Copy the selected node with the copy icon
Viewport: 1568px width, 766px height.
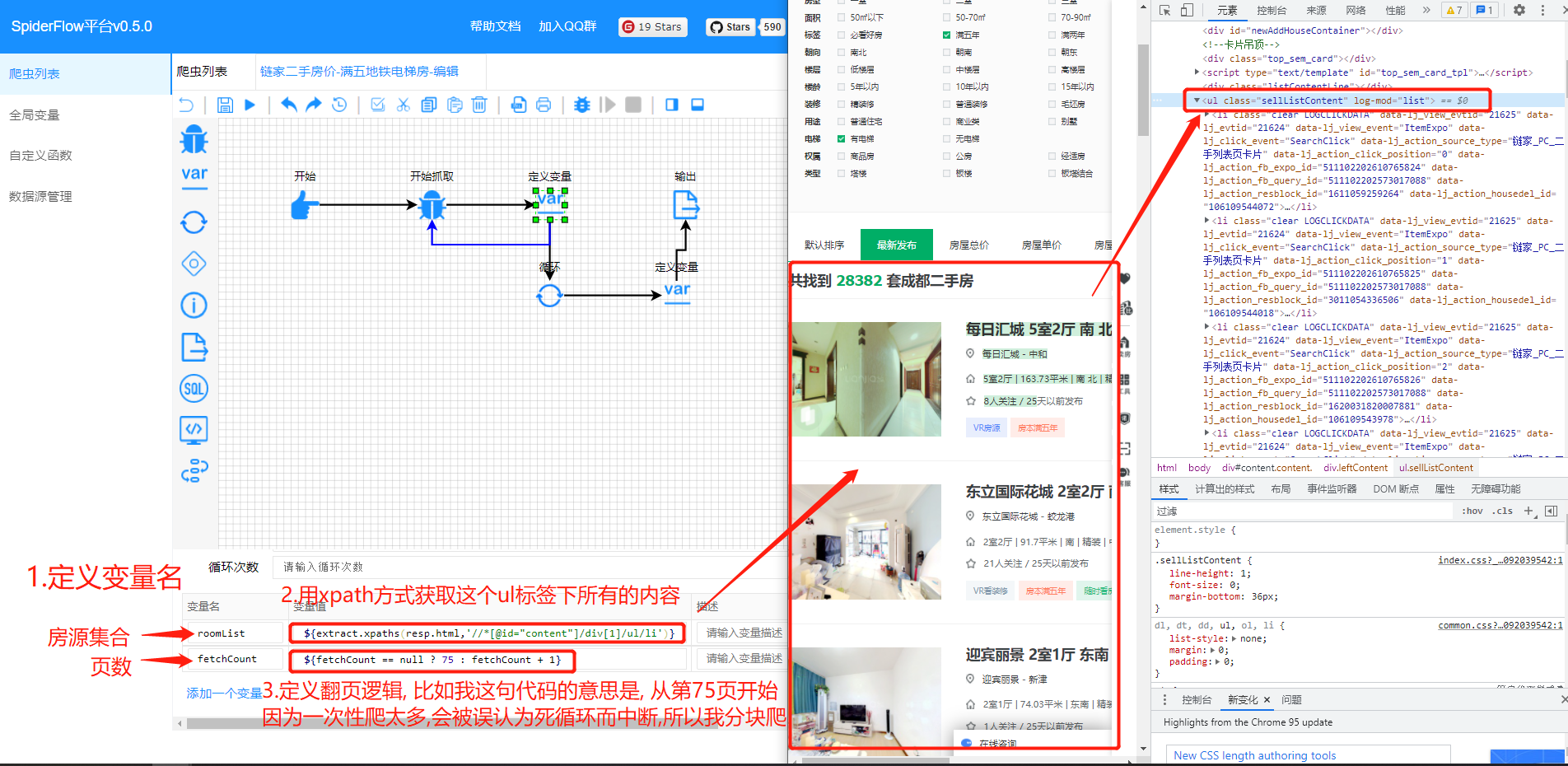click(428, 105)
